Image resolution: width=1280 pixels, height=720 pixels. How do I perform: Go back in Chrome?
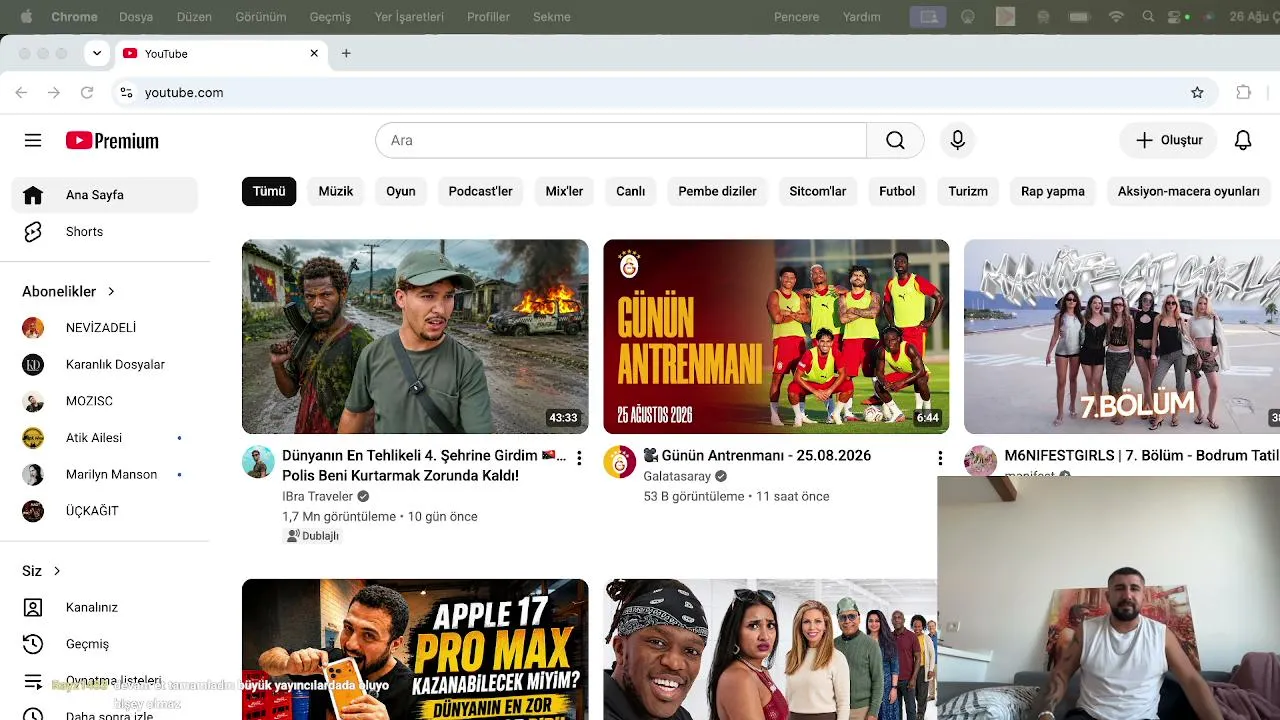coord(21,92)
